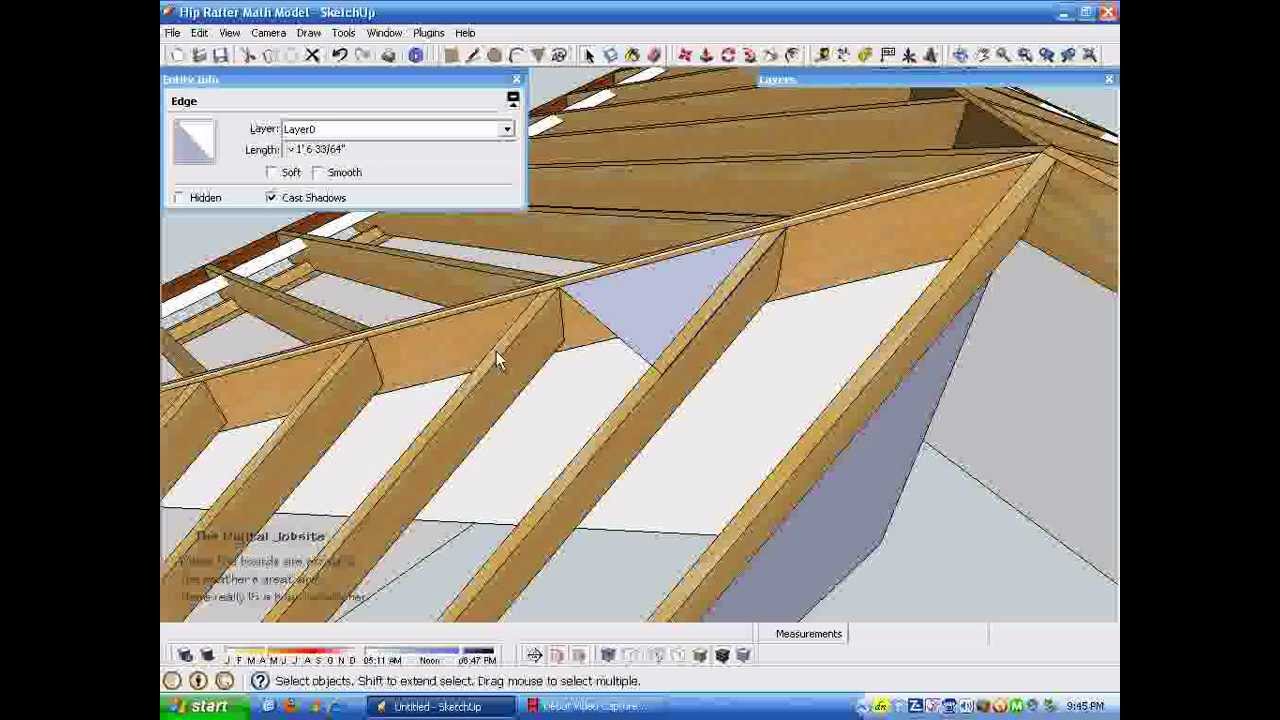This screenshot has height=720, width=1280.
Task: Click the taskbar clock showing 9:45 PM
Action: pos(1084,707)
